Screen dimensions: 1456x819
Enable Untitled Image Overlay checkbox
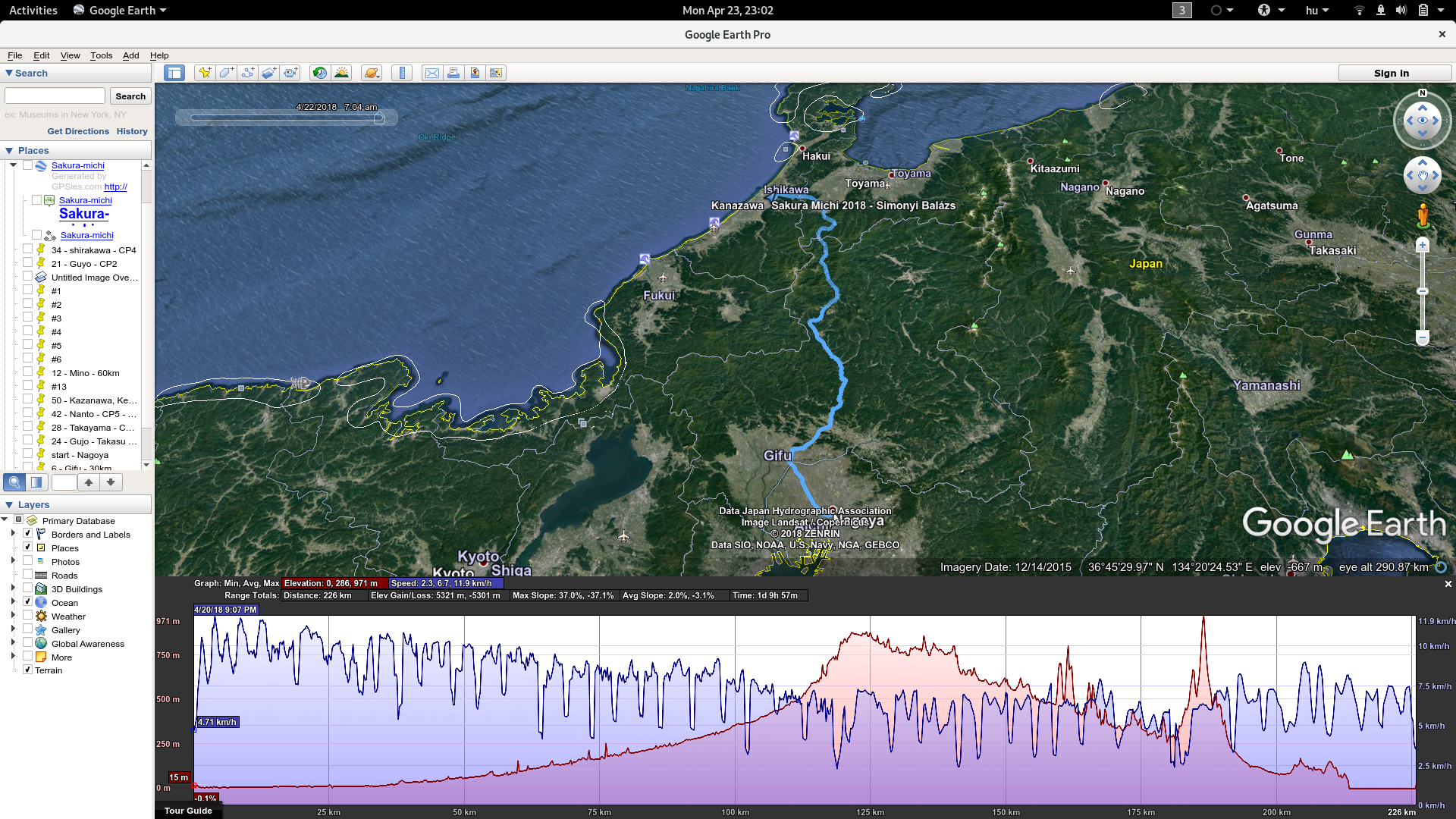pos(27,277)
